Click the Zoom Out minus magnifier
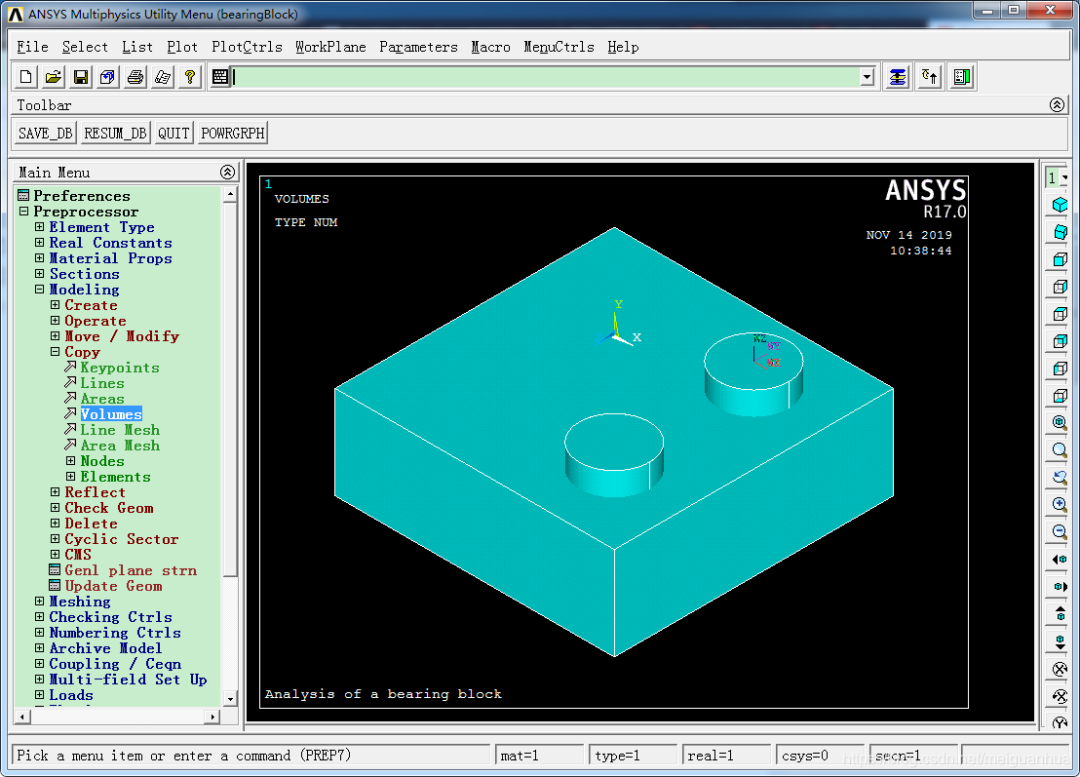The image size is (1080, 777). coord(1059,532)
